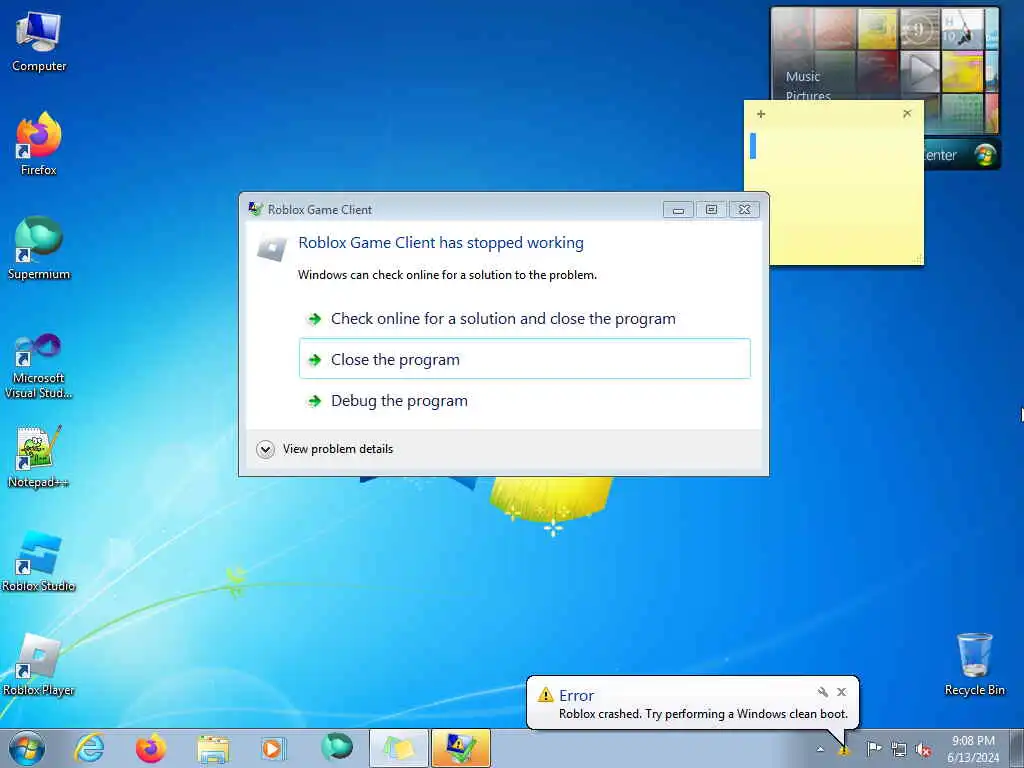Launch Firefox from the taskbar
1024x768 pixels.
(151, 748)
